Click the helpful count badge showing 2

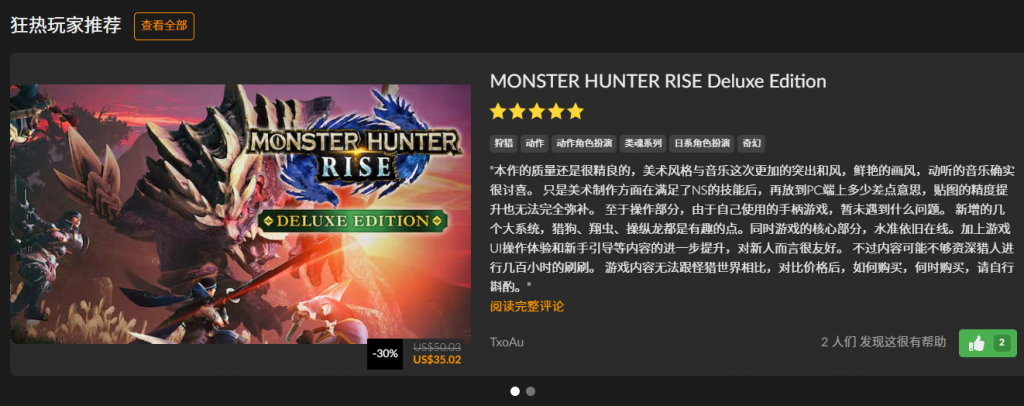tap(1001, 343)
